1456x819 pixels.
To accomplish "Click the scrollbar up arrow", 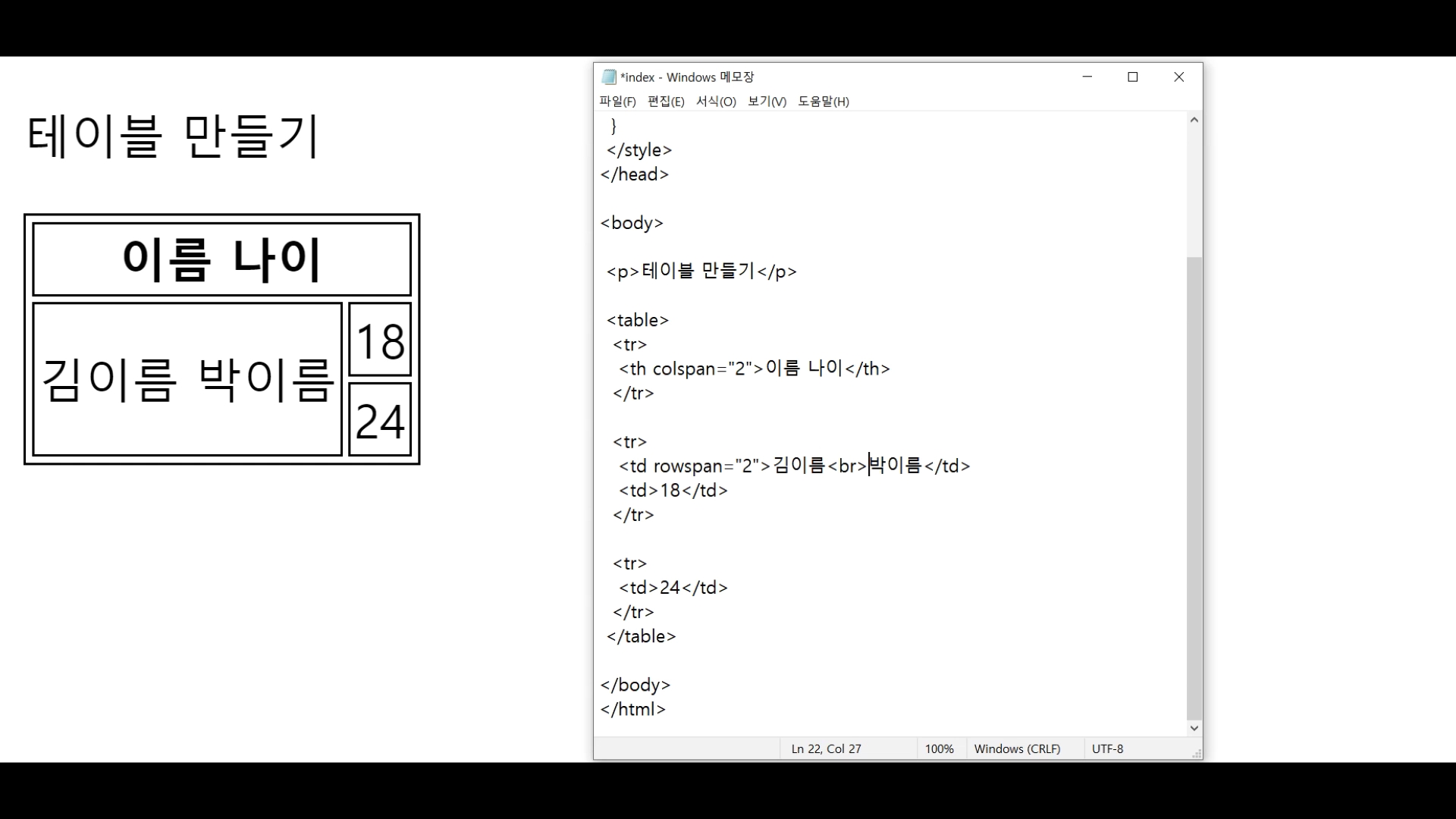I will (x=1194, y=120).
